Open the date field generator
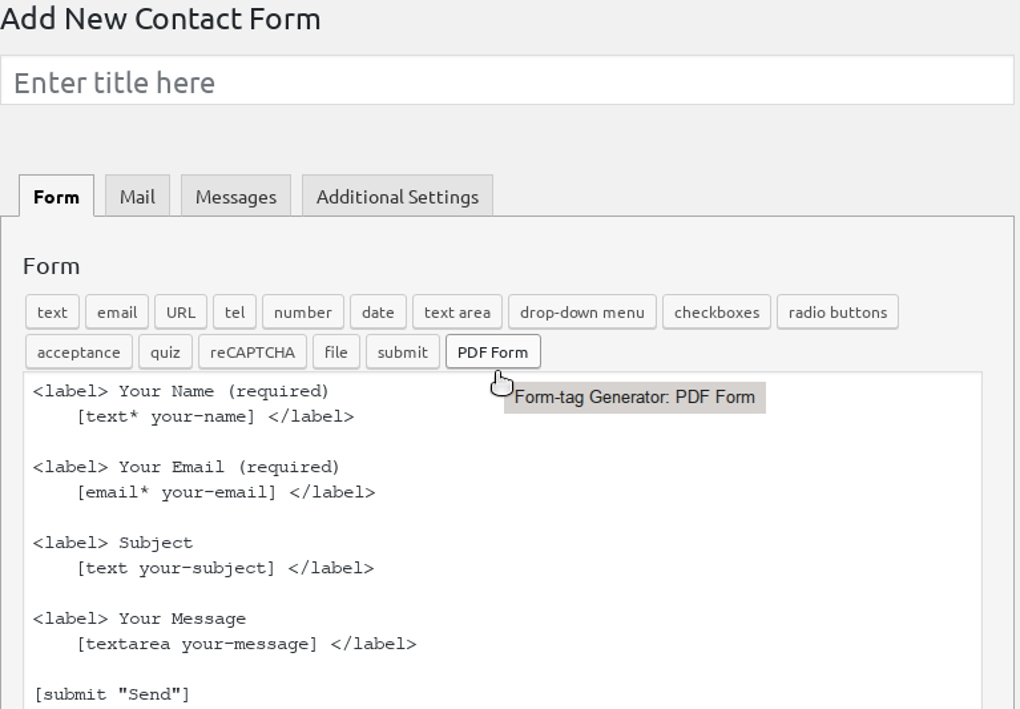Viewport: 1020px width, 709px height. click(x=377, y=311)
